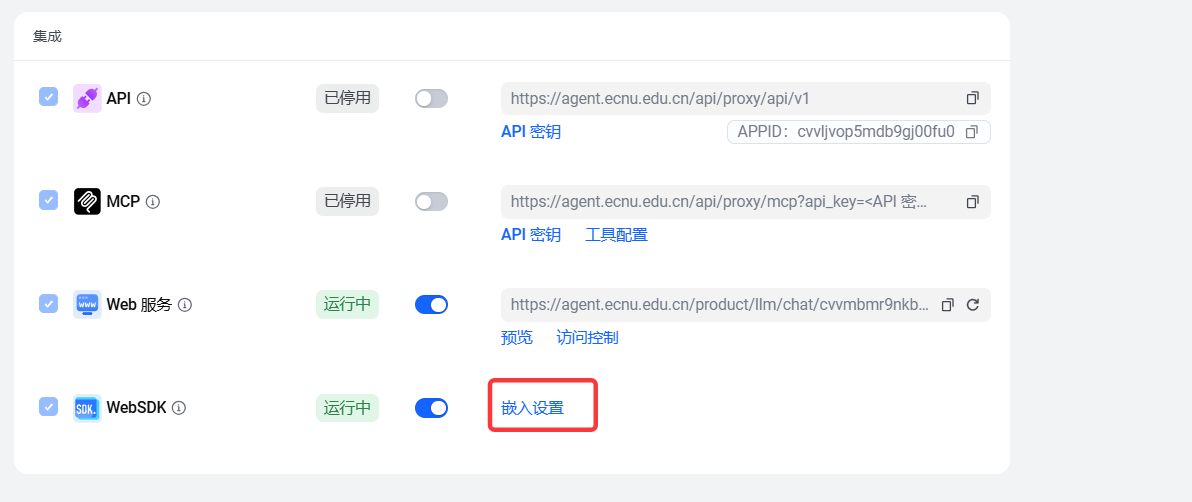Turn off the Web 服务 switch
Image resolution: width=1192 pixels, height=502 pixels.
(431, 305)
